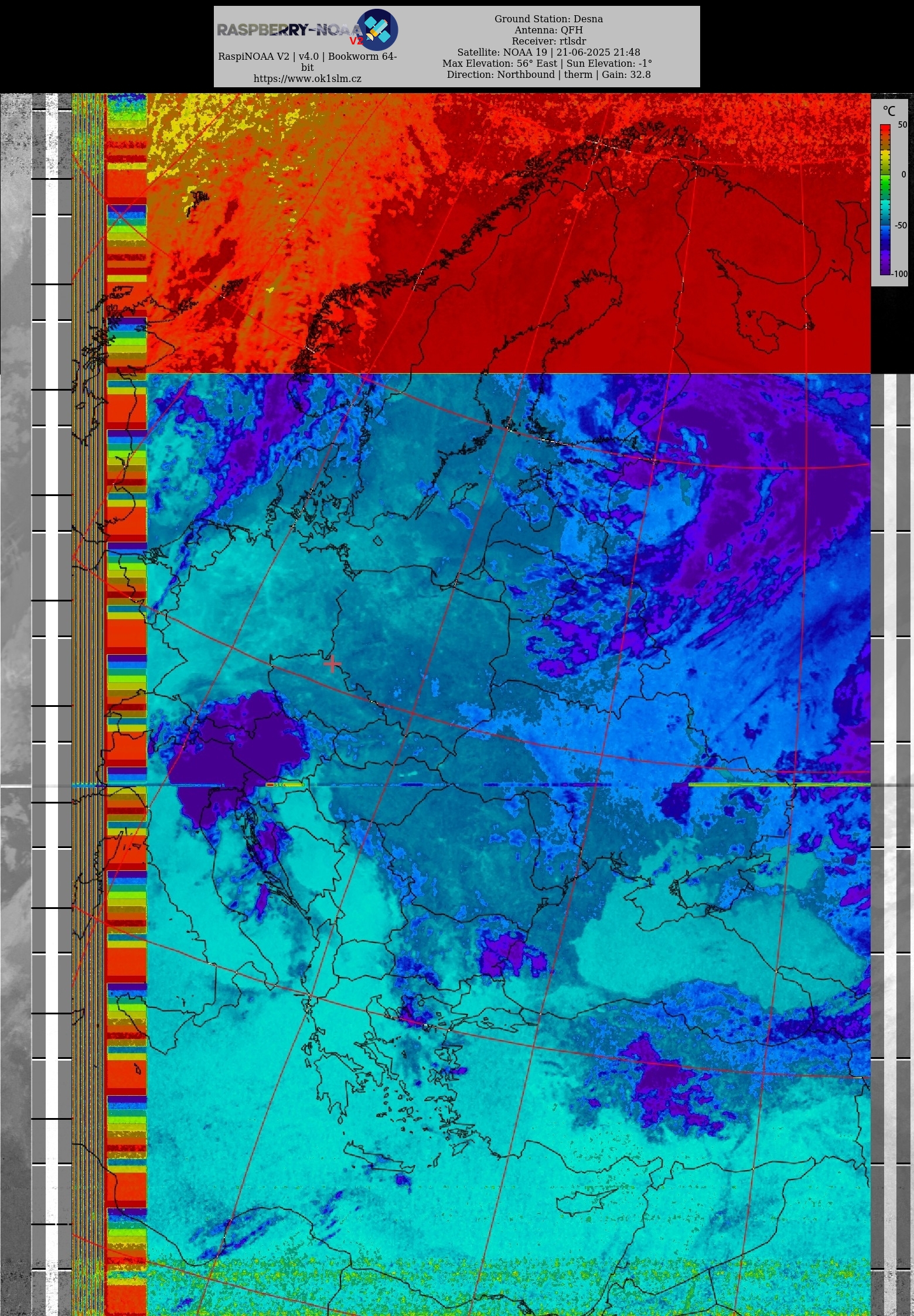Click the red crosshair ground station marker
This screenshot has height=1316, width=914.
click(332, 664)
